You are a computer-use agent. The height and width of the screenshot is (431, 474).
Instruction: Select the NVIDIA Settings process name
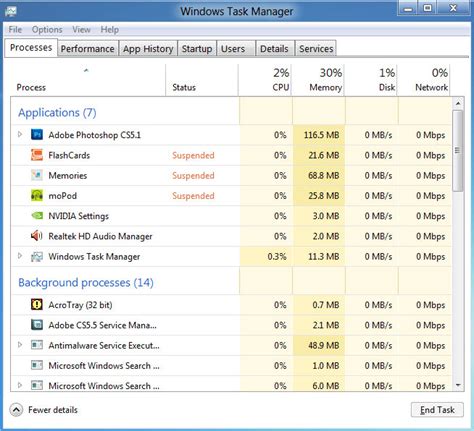click(79, 216)
